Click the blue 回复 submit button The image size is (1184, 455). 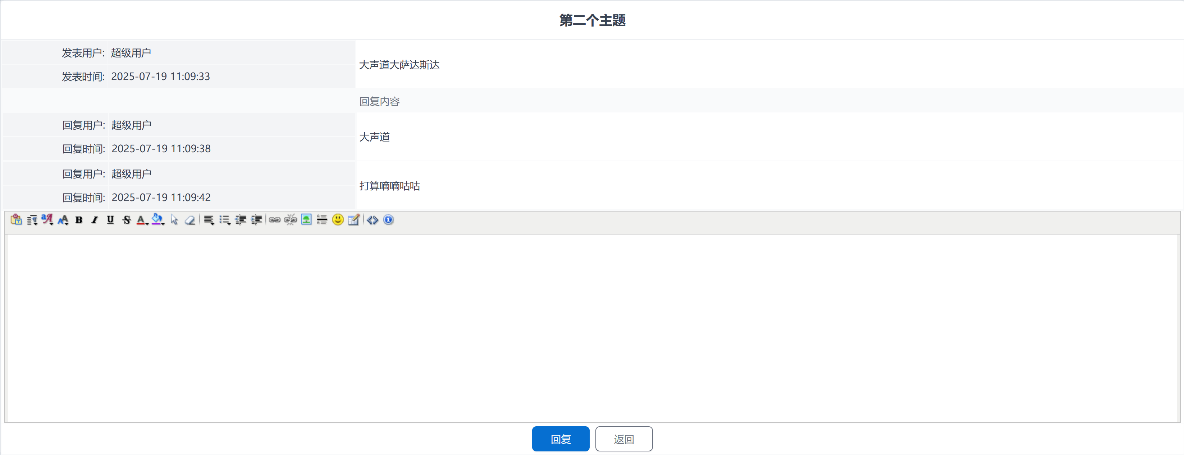(560, 439)
